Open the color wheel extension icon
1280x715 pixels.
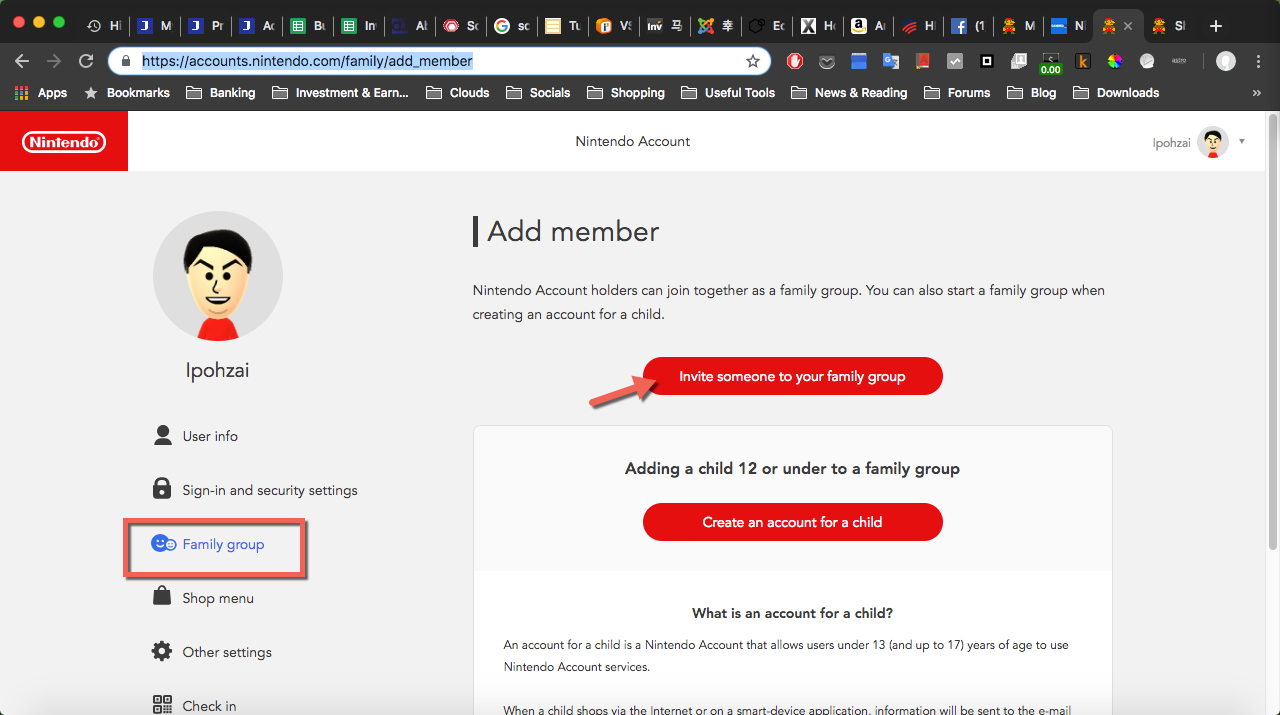click(x=1114, y=61)
